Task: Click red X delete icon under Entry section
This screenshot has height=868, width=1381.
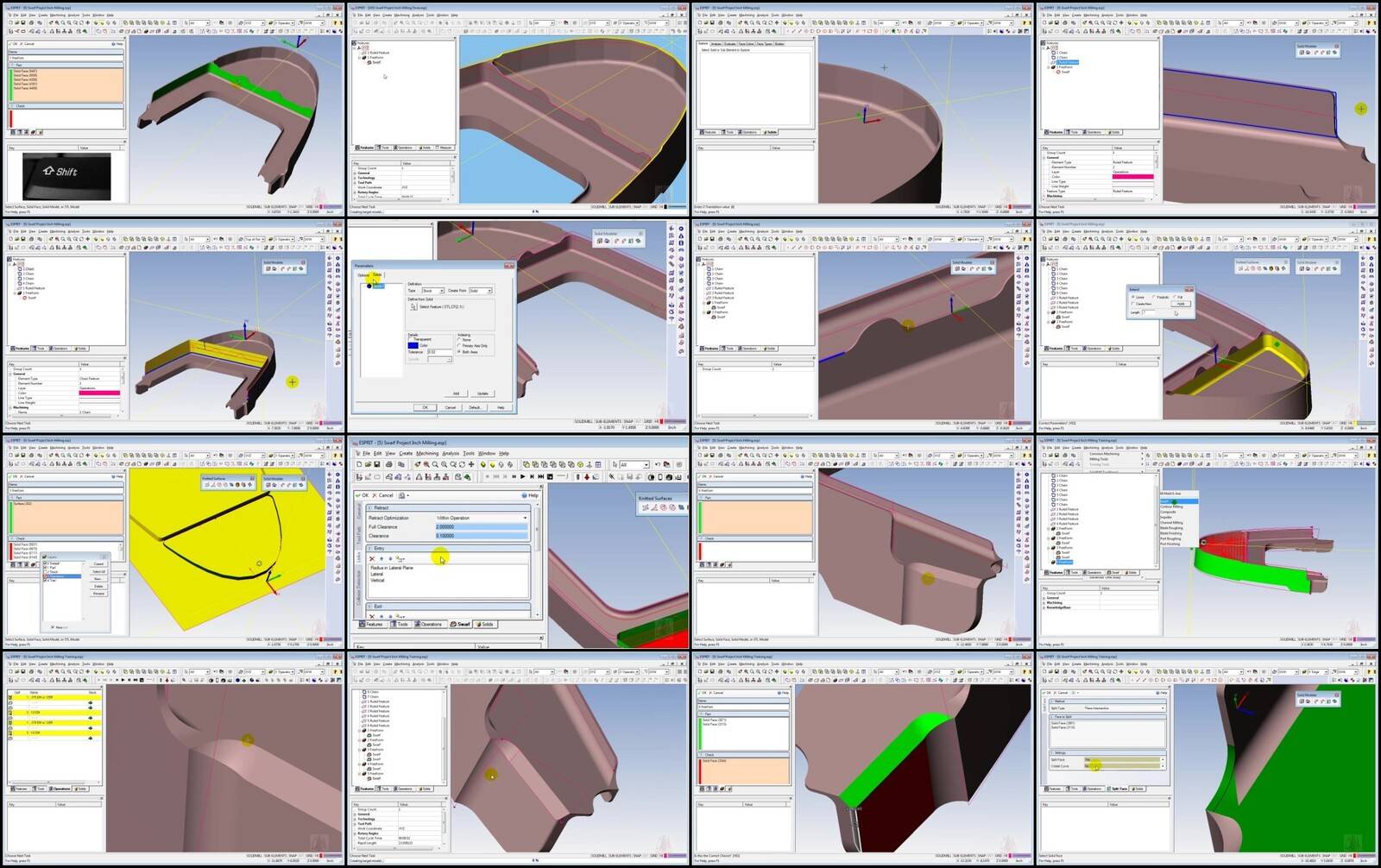Action: [x=372, y=558]
